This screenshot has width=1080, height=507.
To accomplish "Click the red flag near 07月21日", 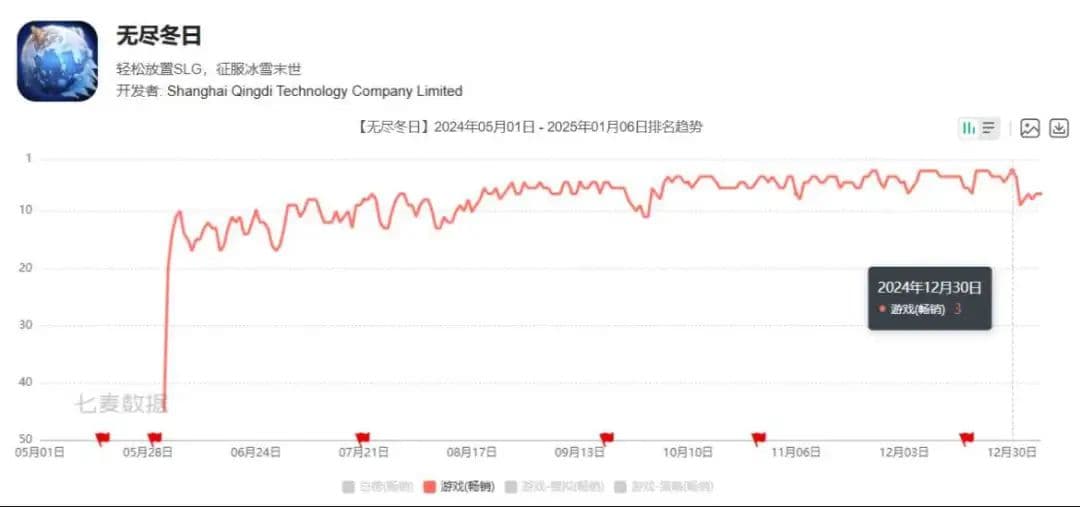I will point(362,438).
